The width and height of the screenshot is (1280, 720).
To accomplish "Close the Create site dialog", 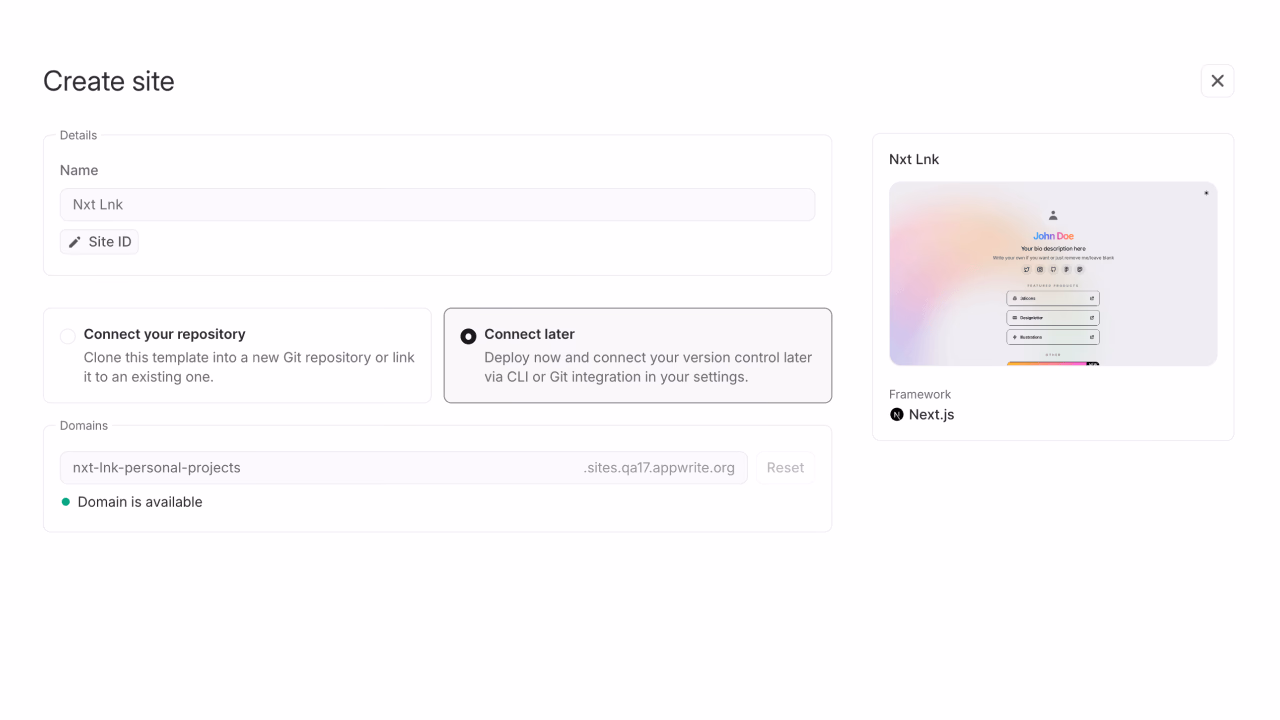I will tap(1217, 81).
